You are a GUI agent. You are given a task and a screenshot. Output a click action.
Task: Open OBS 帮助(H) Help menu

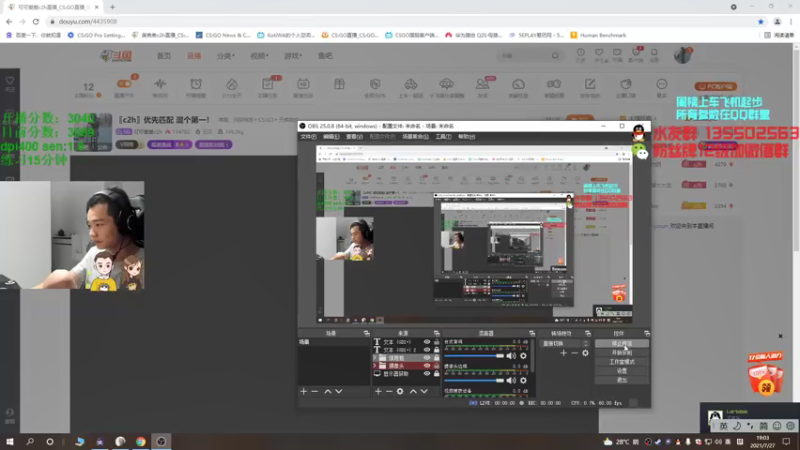click(x=466, y=137)
